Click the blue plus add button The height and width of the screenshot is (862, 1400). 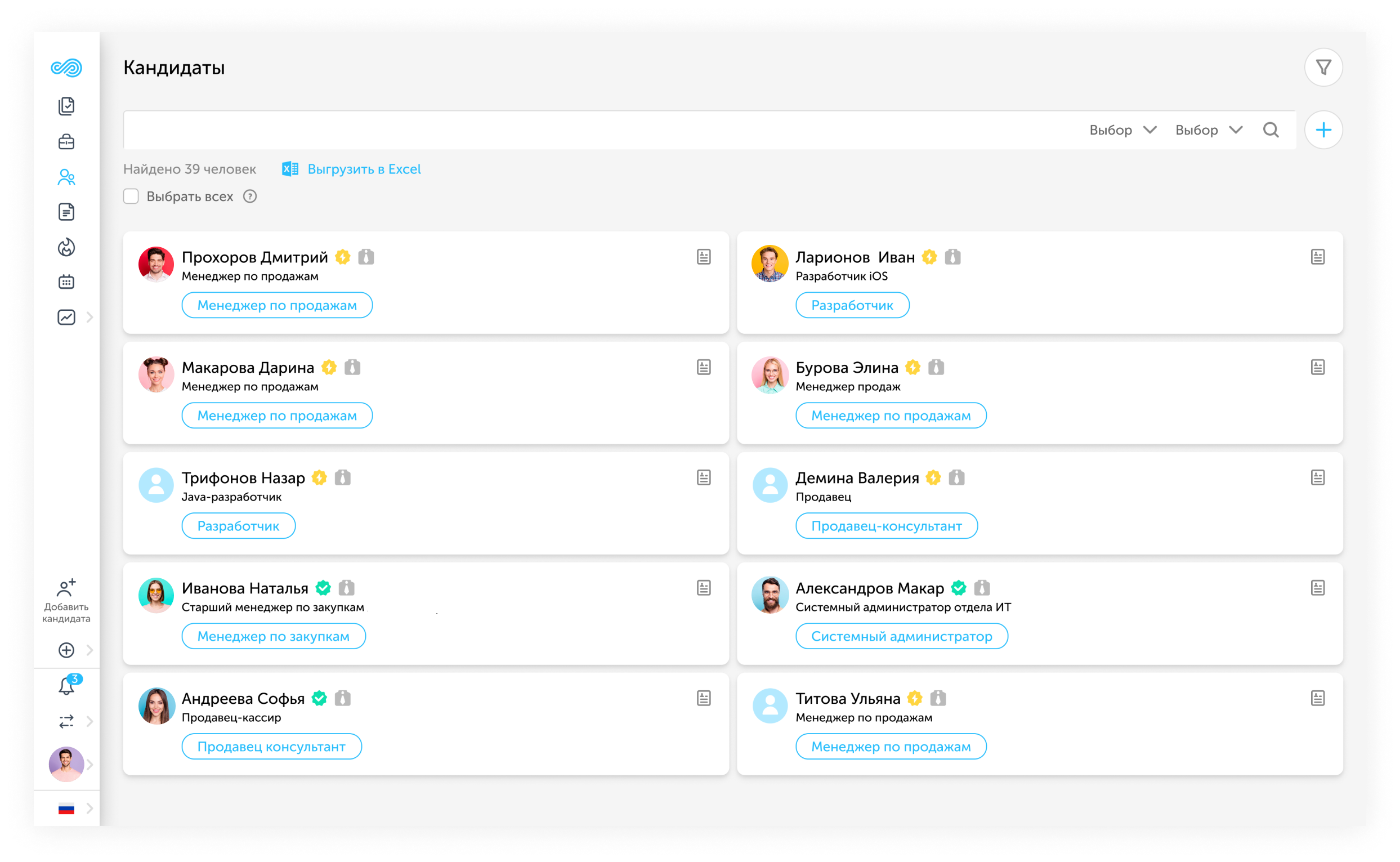[x=1323, y=130]
